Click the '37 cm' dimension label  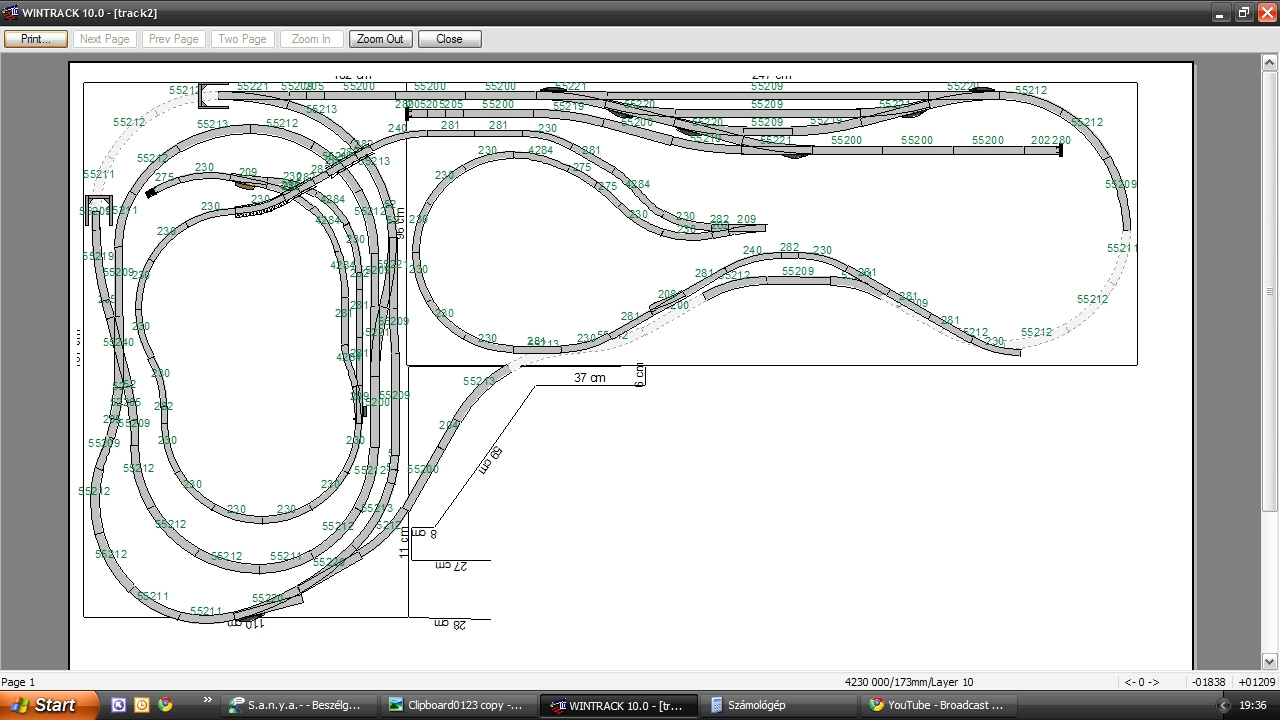point(590,378)
